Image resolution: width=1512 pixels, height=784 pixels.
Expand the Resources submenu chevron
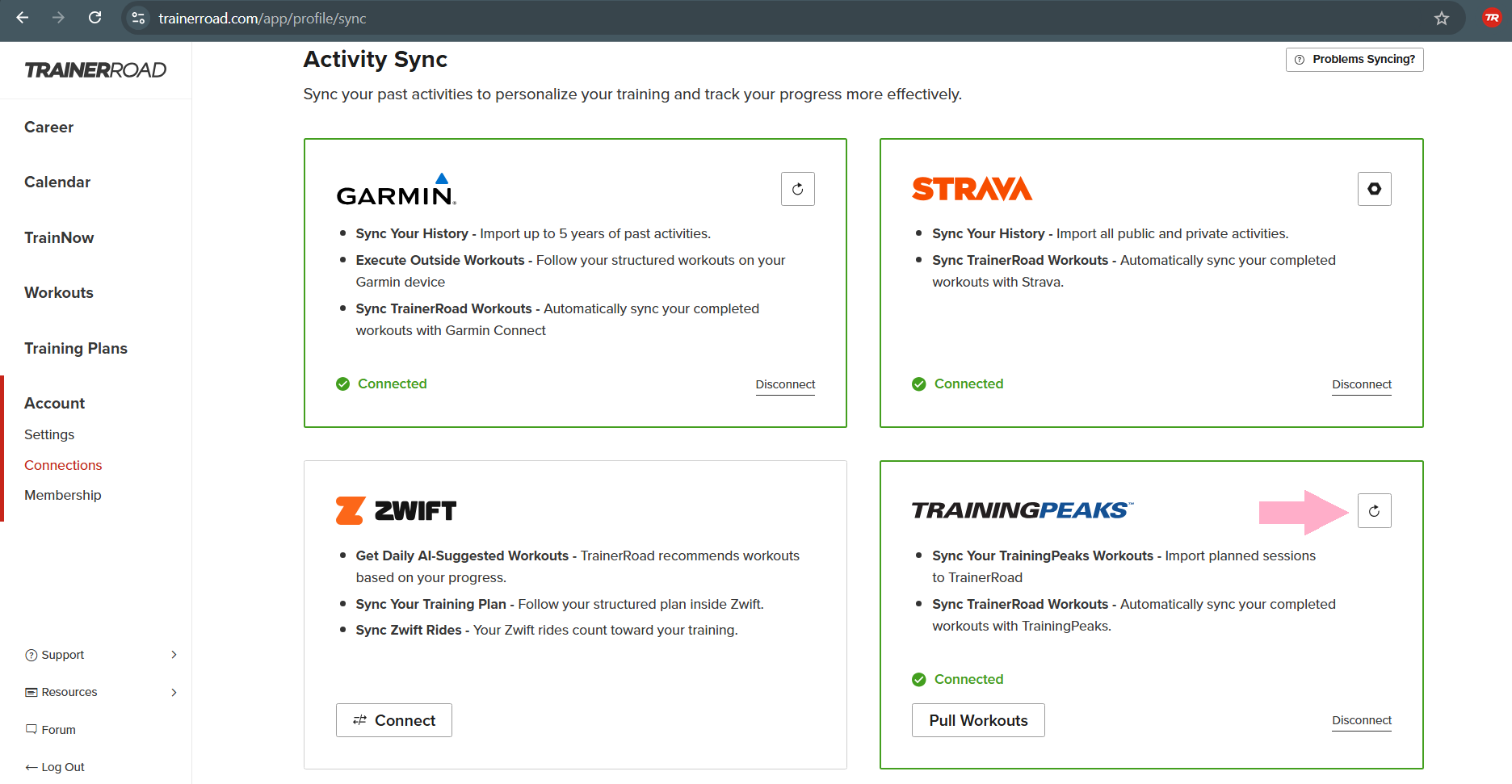[174, 692]
